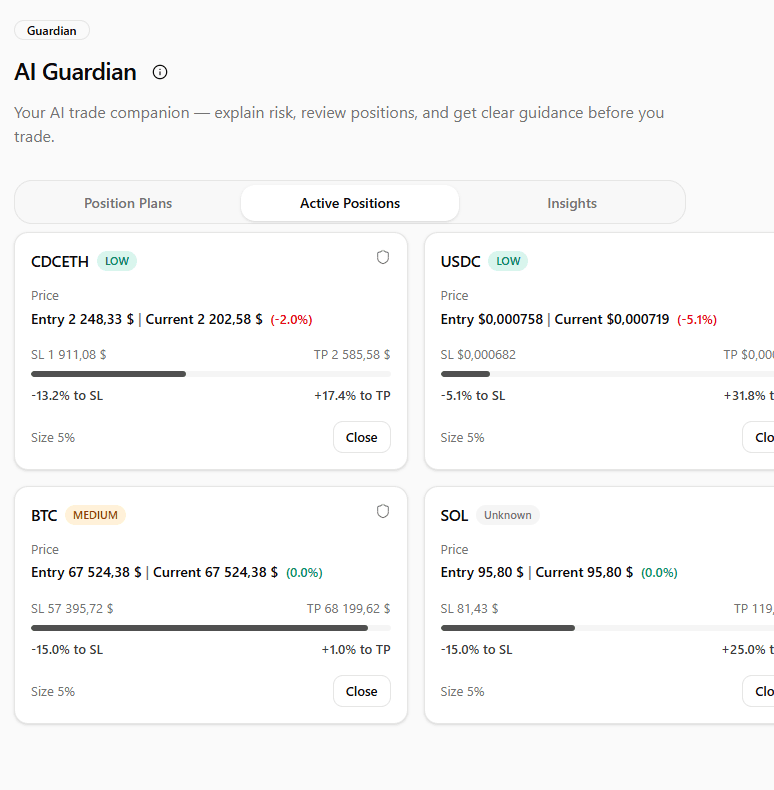This screenshot has width=774, height=790.
Task: Click the USDC SL-to-TP progress bar
Action: tap(607, 374)
